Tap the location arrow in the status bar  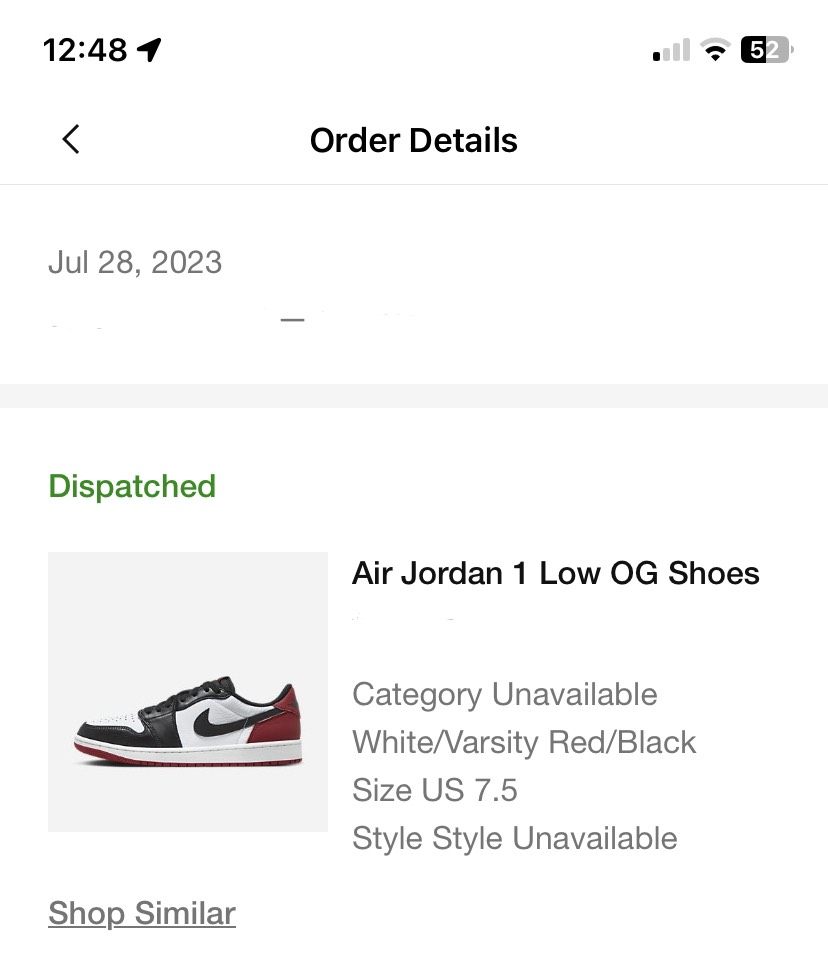149,49
